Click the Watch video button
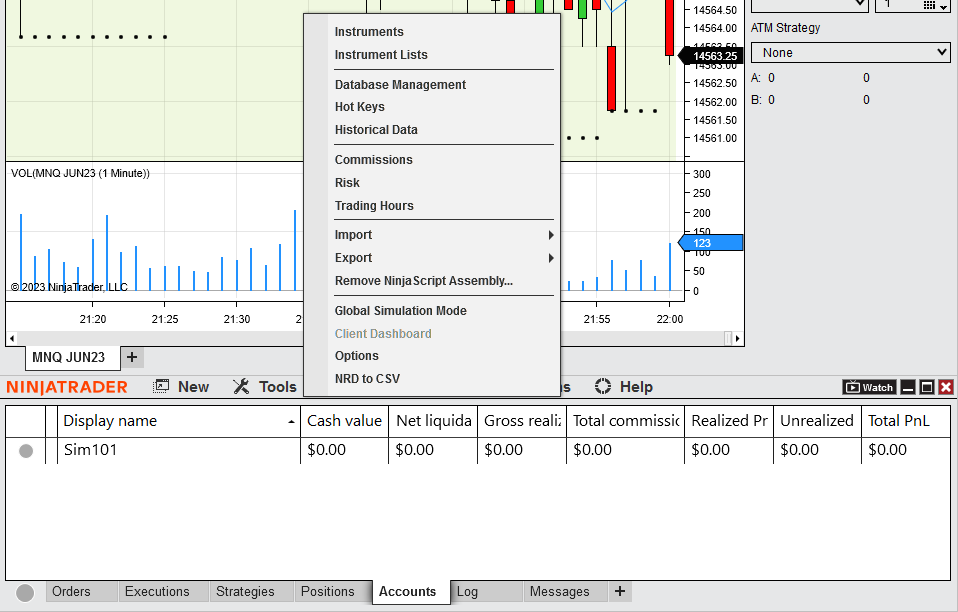 point(870,387)
